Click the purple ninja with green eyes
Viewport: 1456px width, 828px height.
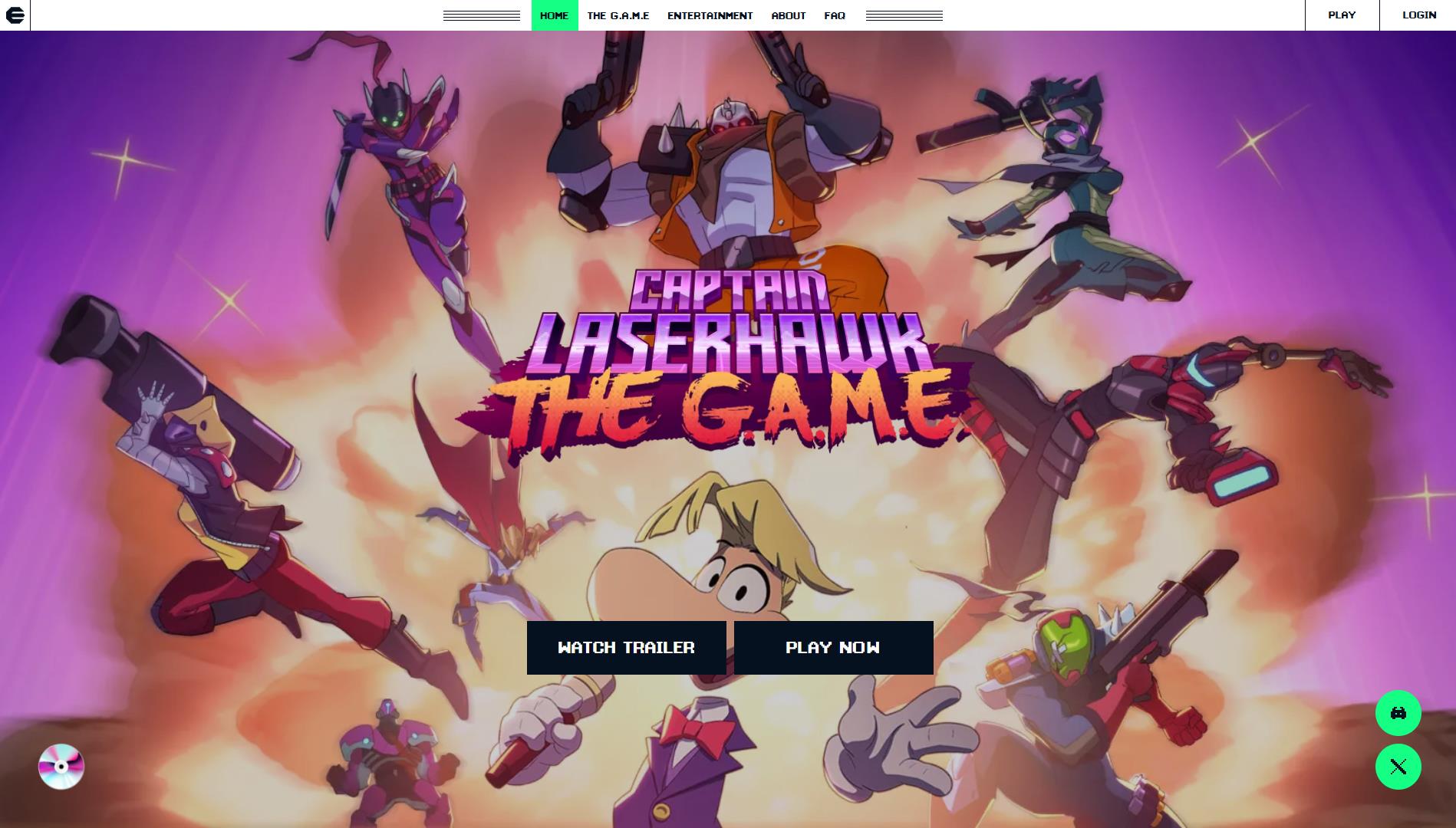[399, 153]
